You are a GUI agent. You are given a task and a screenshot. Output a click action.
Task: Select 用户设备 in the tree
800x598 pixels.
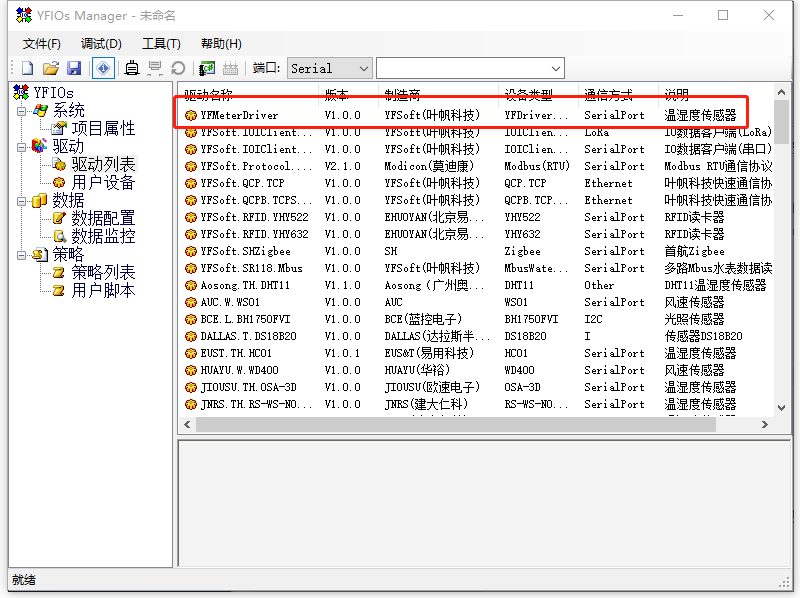tap(103, 182)
